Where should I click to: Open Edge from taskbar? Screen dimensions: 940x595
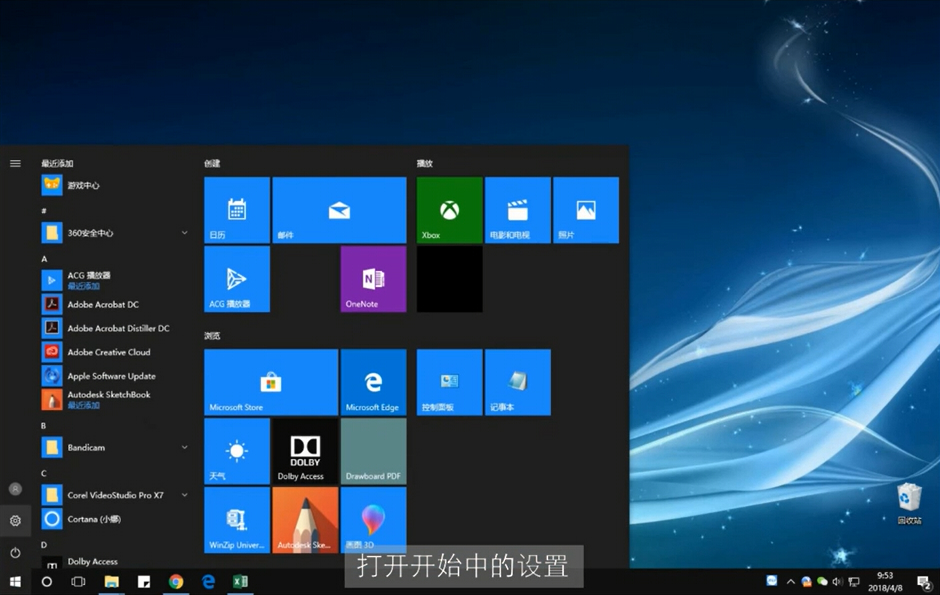(208, 581)
